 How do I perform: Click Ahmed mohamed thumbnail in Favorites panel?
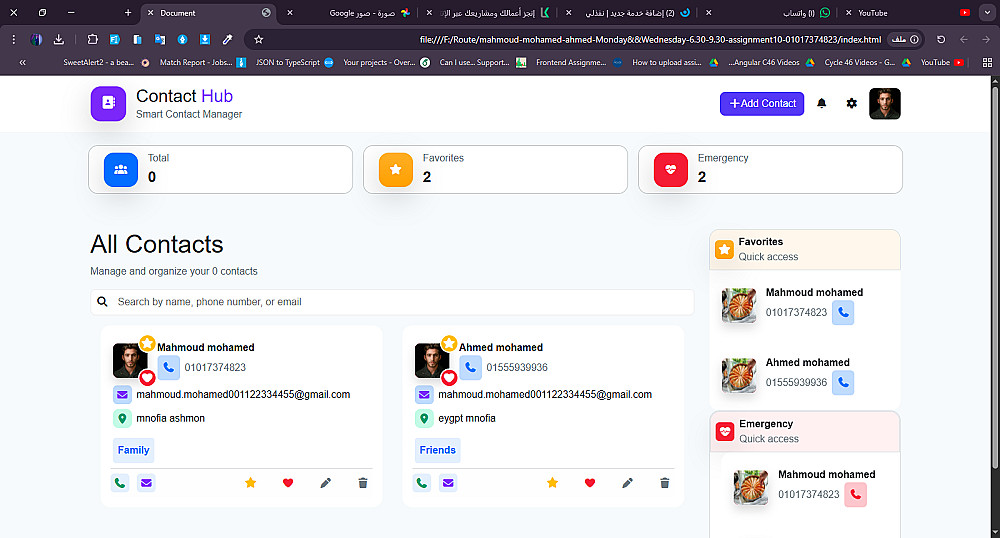(x=739, y=375)
